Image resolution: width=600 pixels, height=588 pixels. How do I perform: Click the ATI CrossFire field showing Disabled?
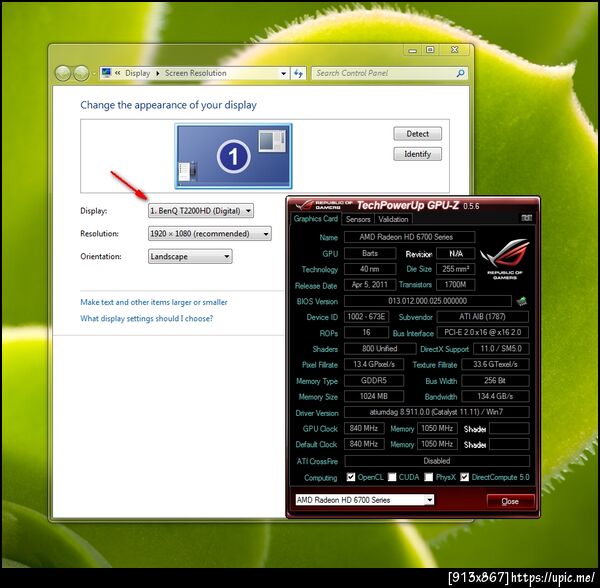pos(437,461)
